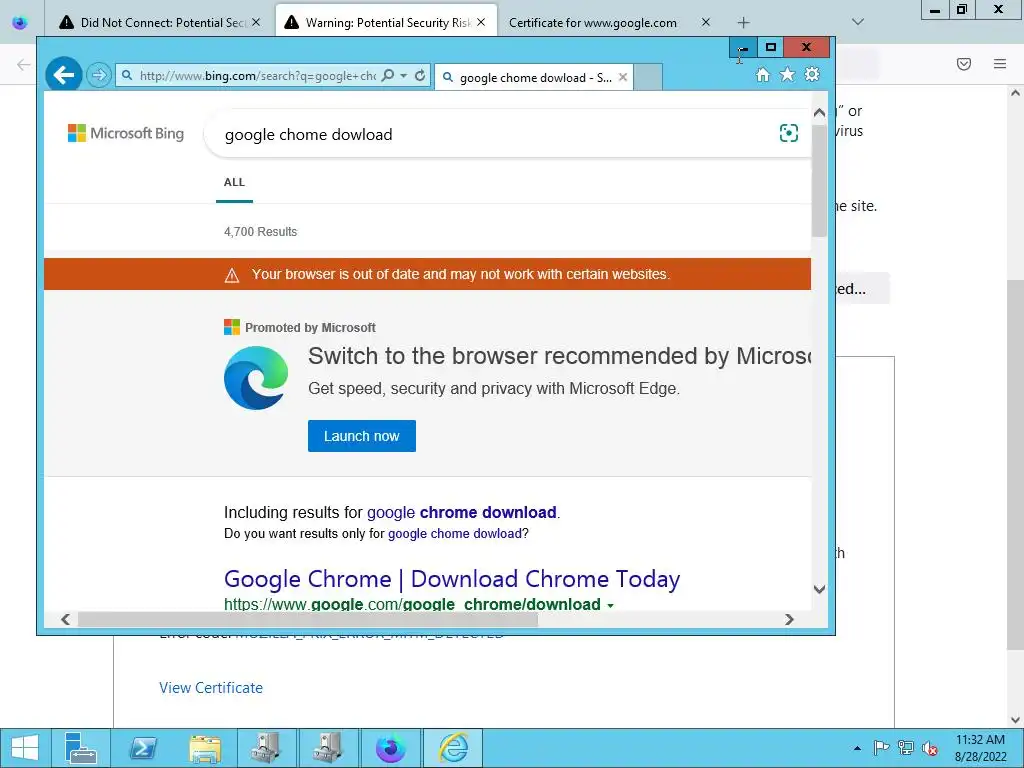The height and width of the screenshot is (768, 1024).
Task: Click the IE vertical scrollbar up arrow
Action: coord(820,113)
